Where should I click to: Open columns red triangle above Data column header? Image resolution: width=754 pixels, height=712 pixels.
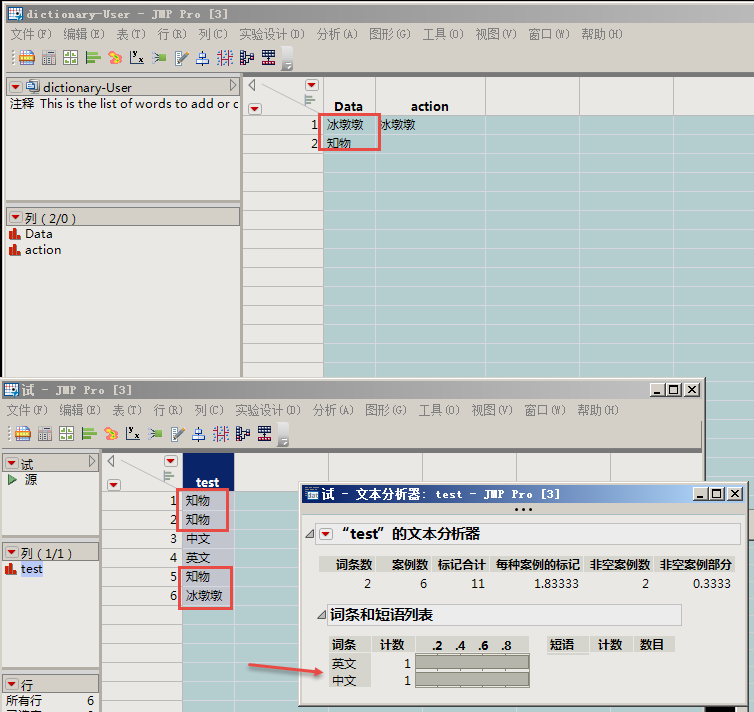(x=312, y=85)
